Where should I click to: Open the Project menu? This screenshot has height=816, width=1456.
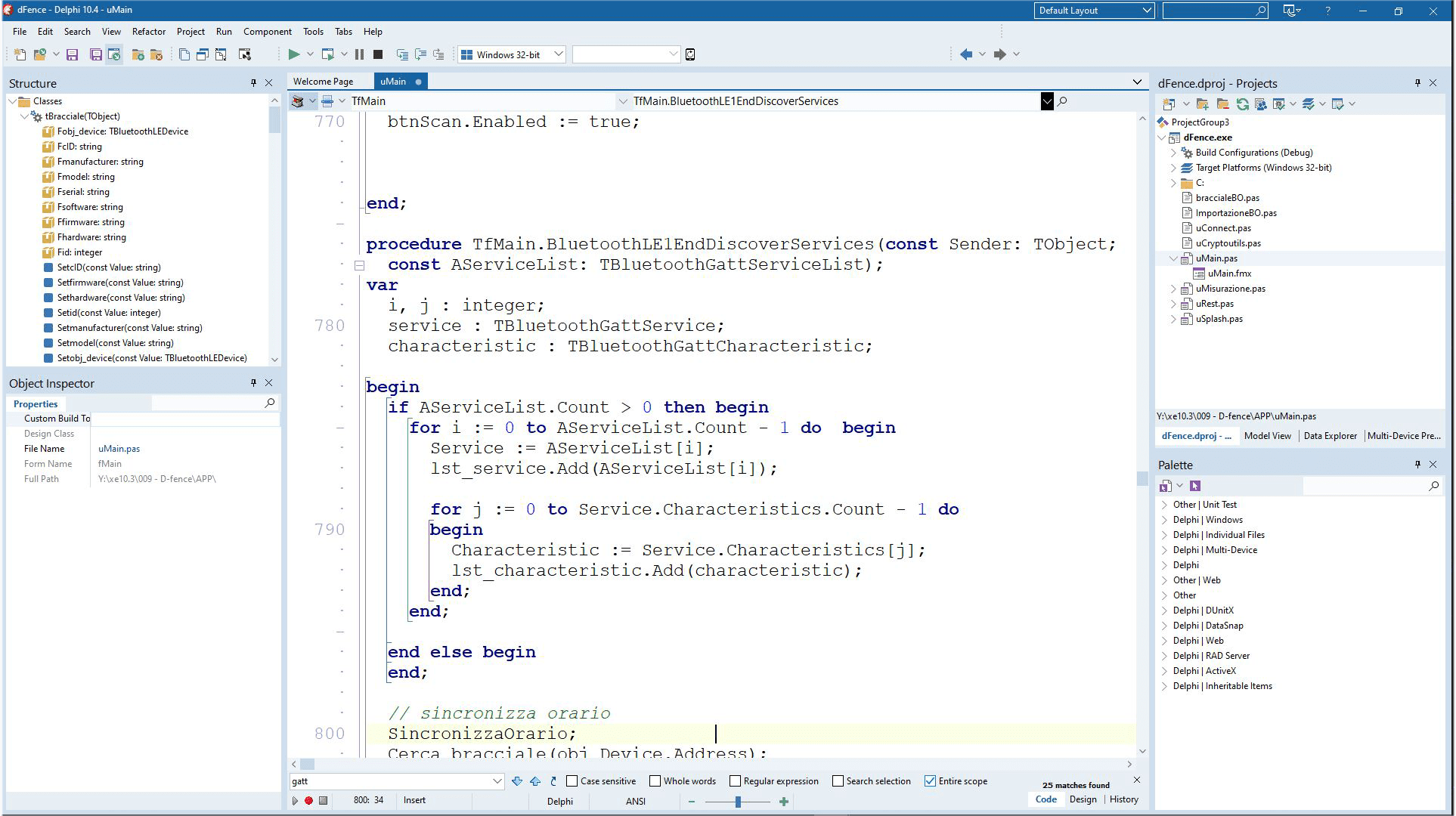(191, 32)
